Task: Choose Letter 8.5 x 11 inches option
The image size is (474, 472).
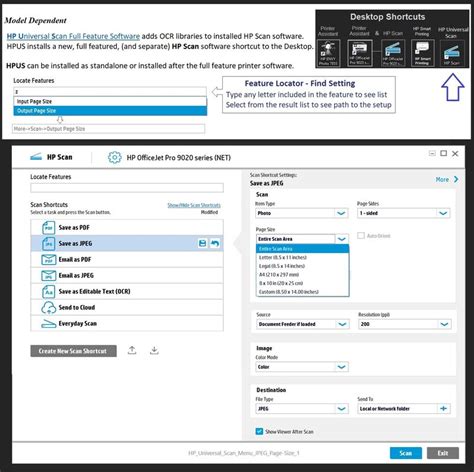Action: pos(302,257)
